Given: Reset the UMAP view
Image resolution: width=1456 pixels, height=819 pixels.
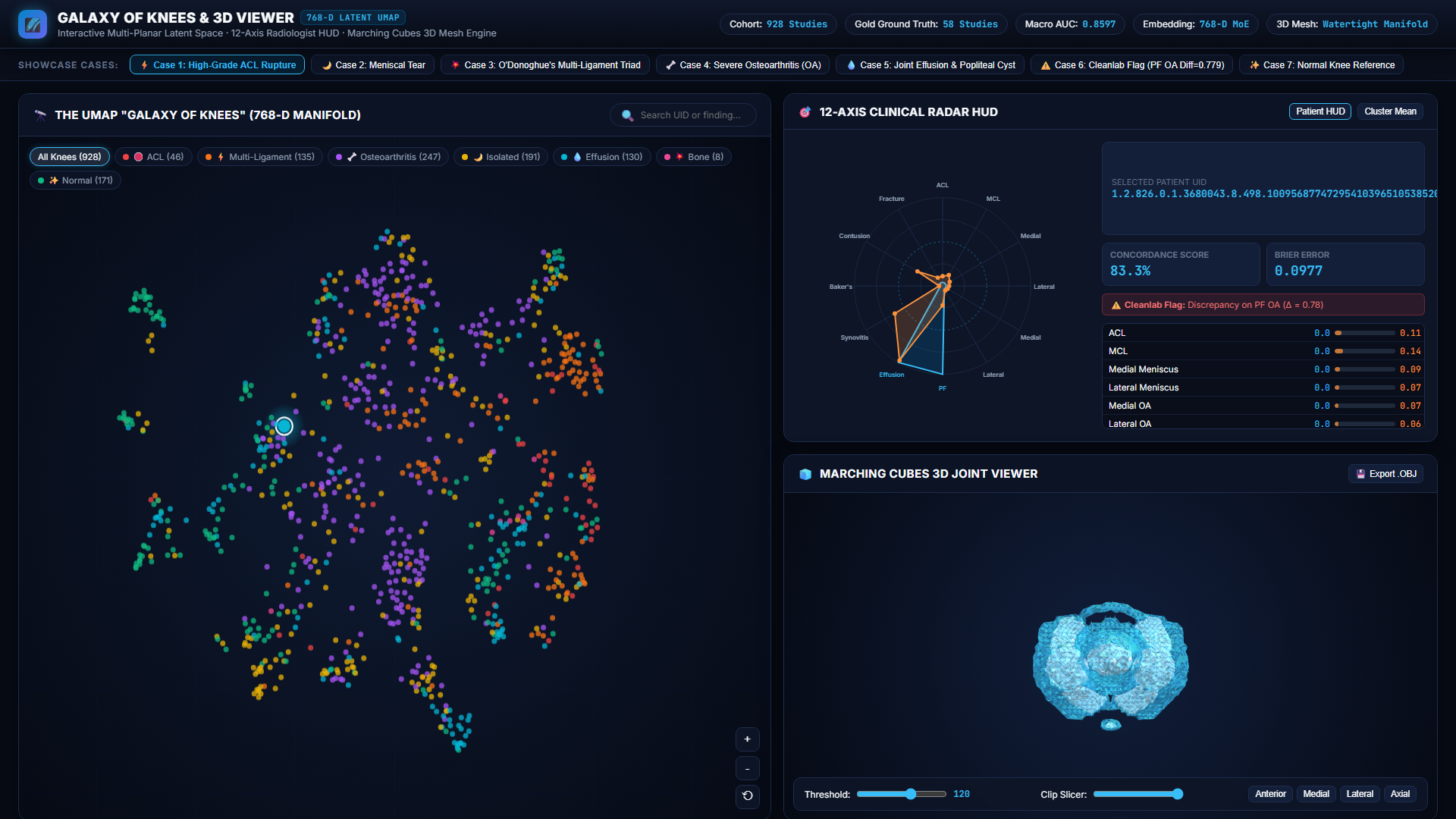Looking at the screenshot, I should tap(747, 796).
